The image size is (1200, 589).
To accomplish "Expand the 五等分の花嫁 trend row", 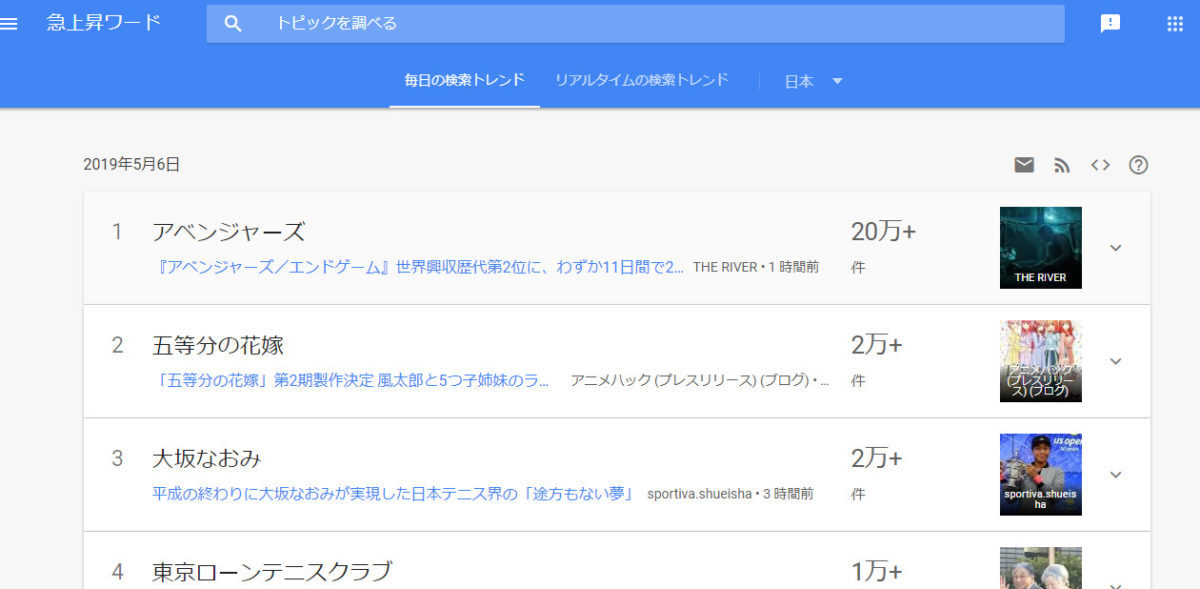I will tap(1116, 361).
